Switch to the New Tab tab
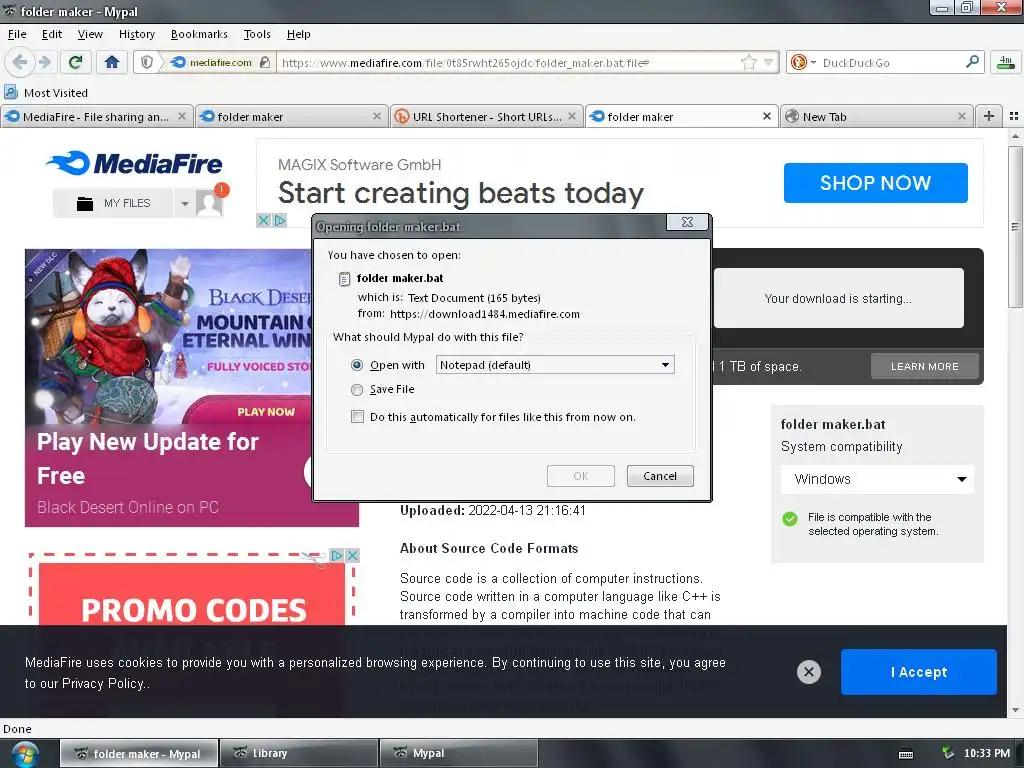 [876, 116]
